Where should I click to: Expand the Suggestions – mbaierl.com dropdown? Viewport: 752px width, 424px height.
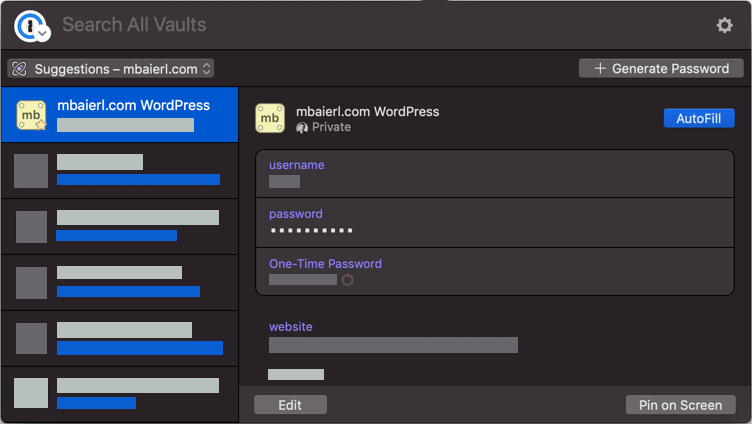[111, 69]
